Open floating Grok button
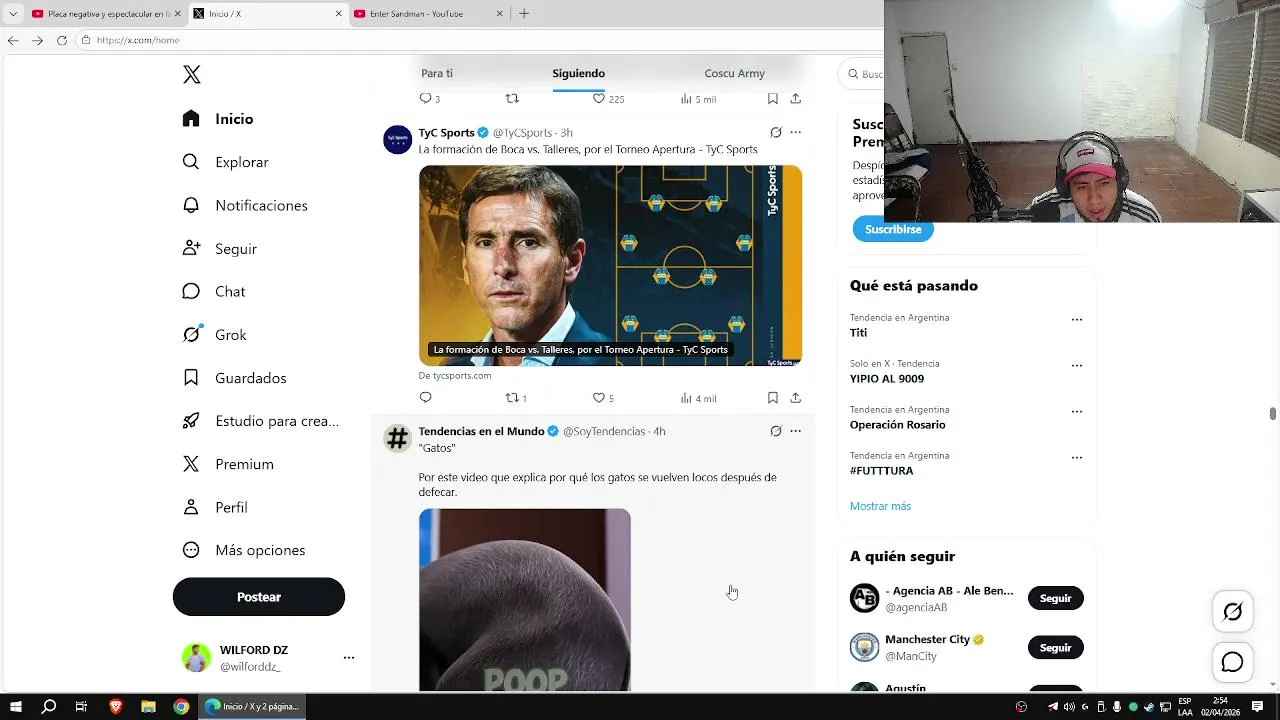The height and width of the screenshot is (720, 1280). (x=1232, y=612)
